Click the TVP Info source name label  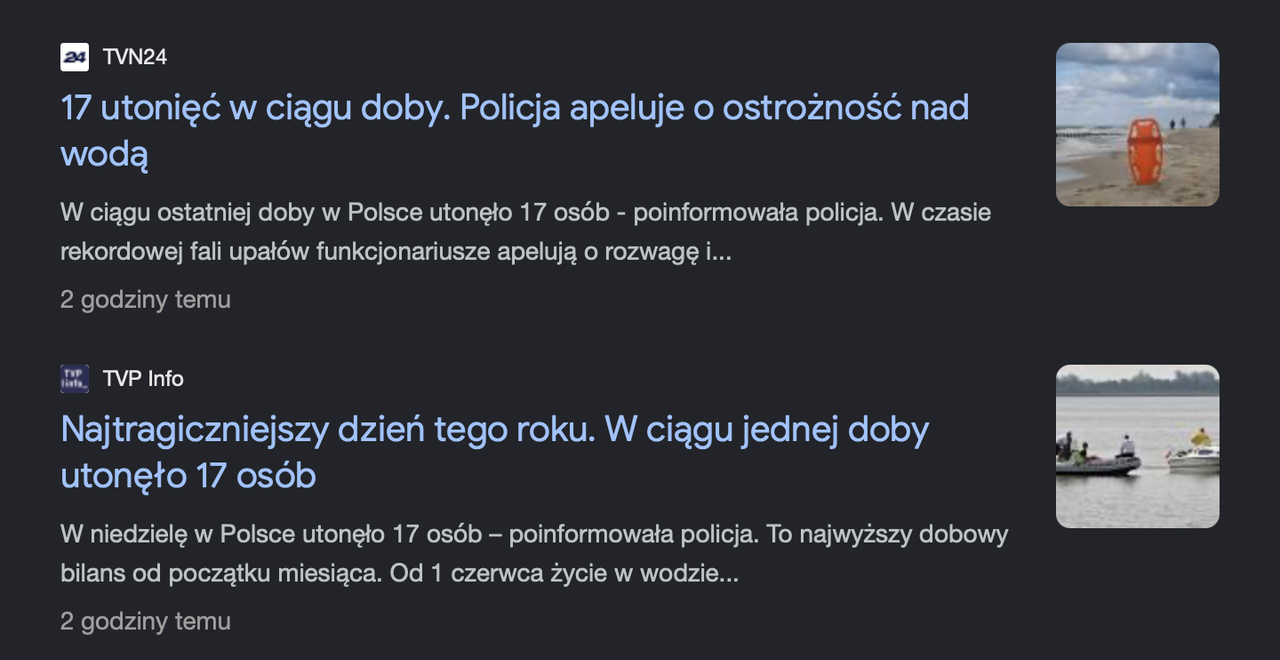coord(143,379)
